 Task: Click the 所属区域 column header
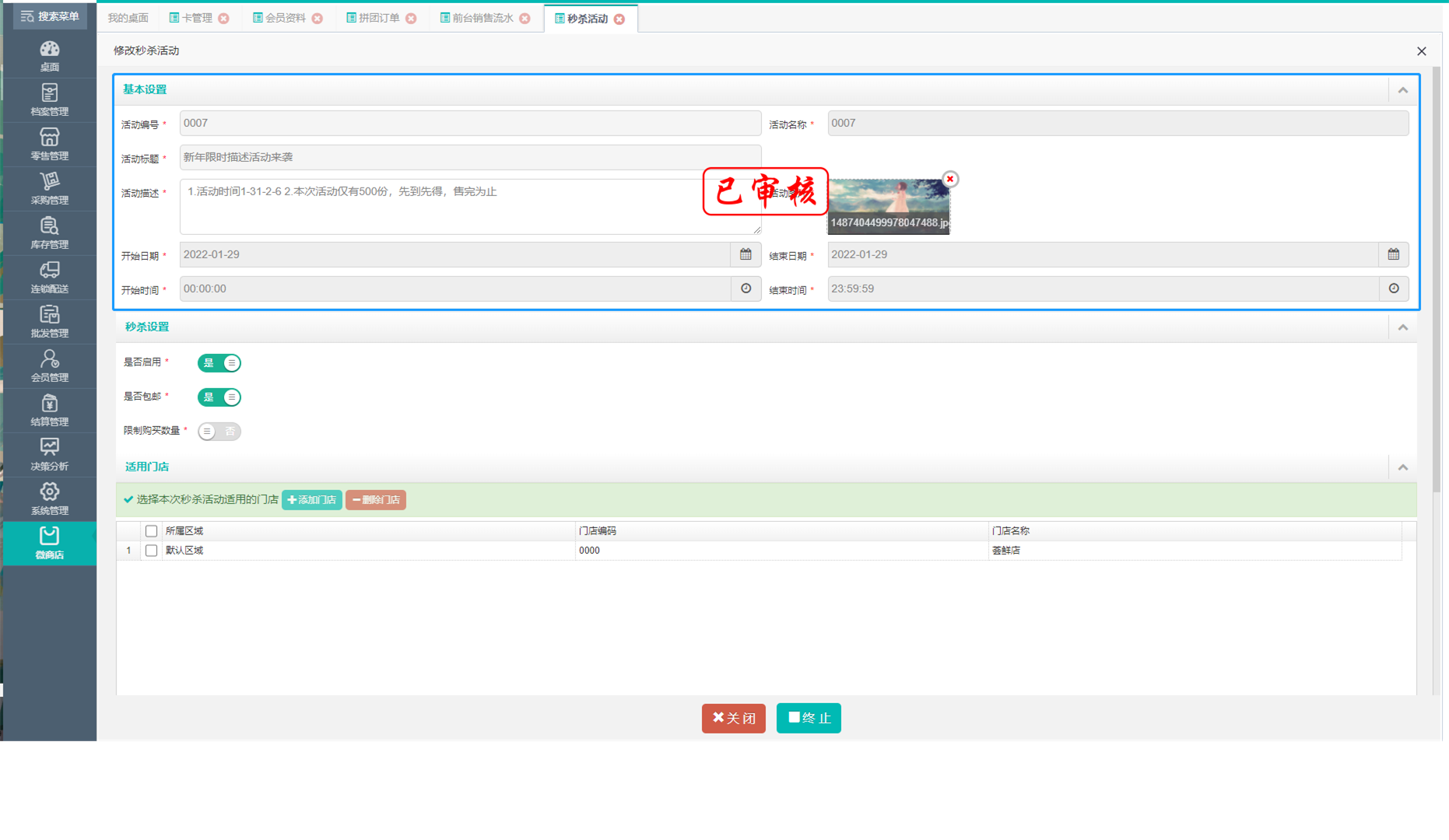tap(368, 531)
